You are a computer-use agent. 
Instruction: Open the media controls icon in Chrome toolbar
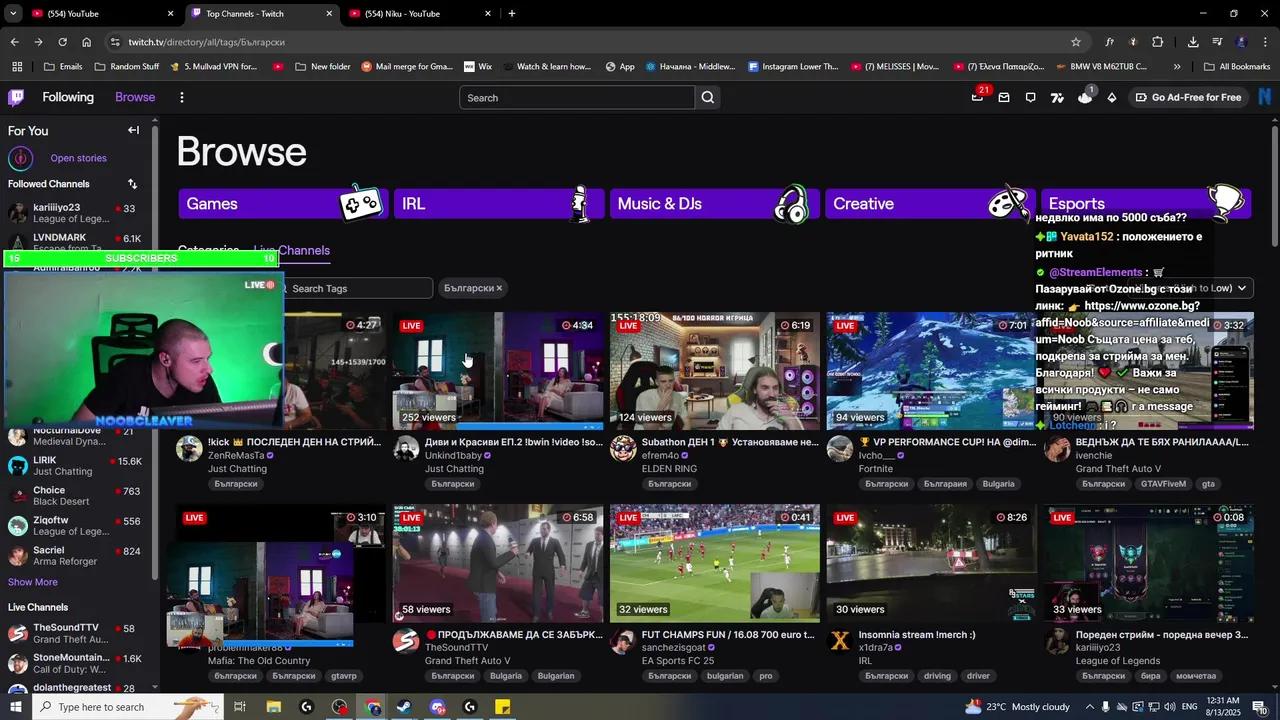(1218, 42)
